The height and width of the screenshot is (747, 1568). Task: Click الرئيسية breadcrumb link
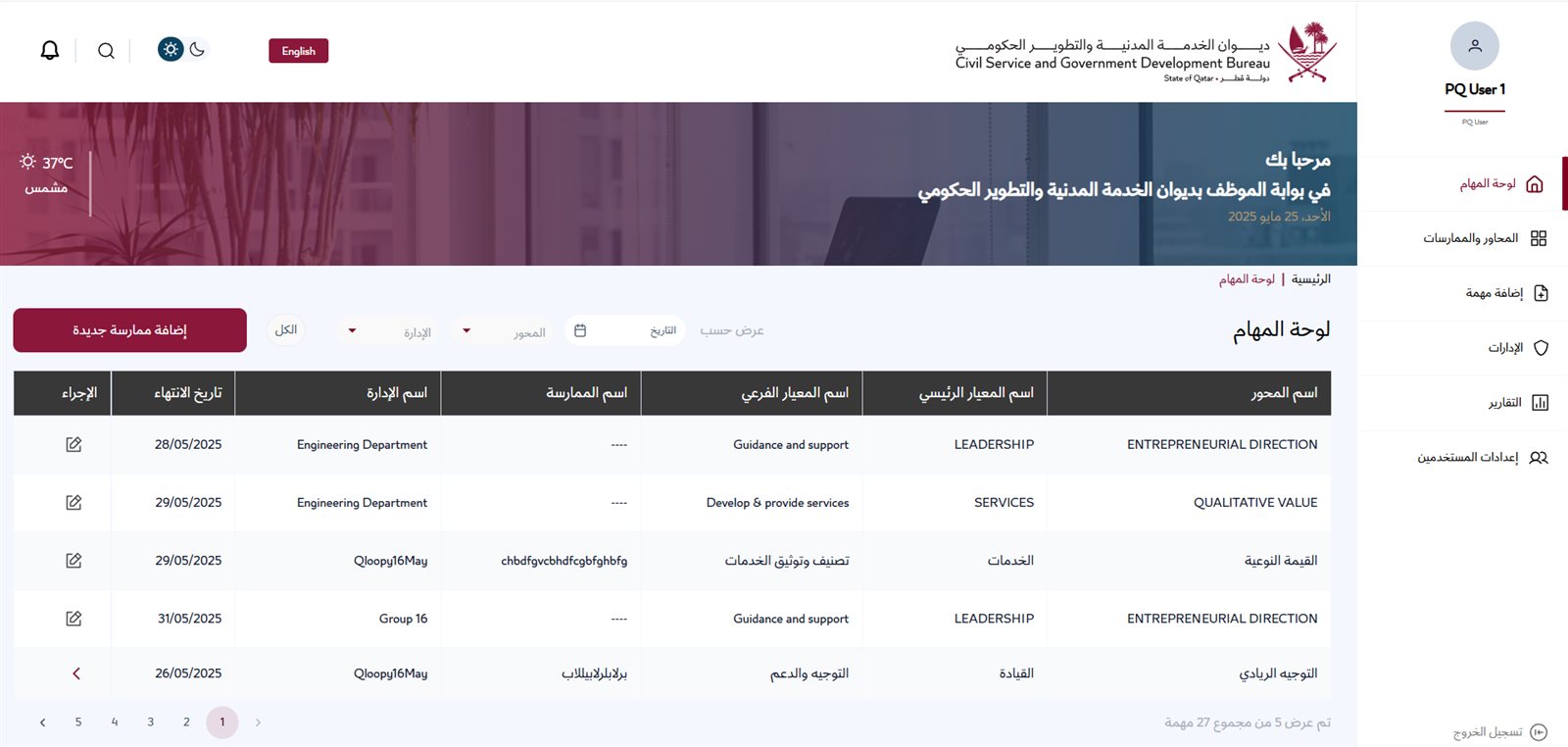tap(1311, 279)
